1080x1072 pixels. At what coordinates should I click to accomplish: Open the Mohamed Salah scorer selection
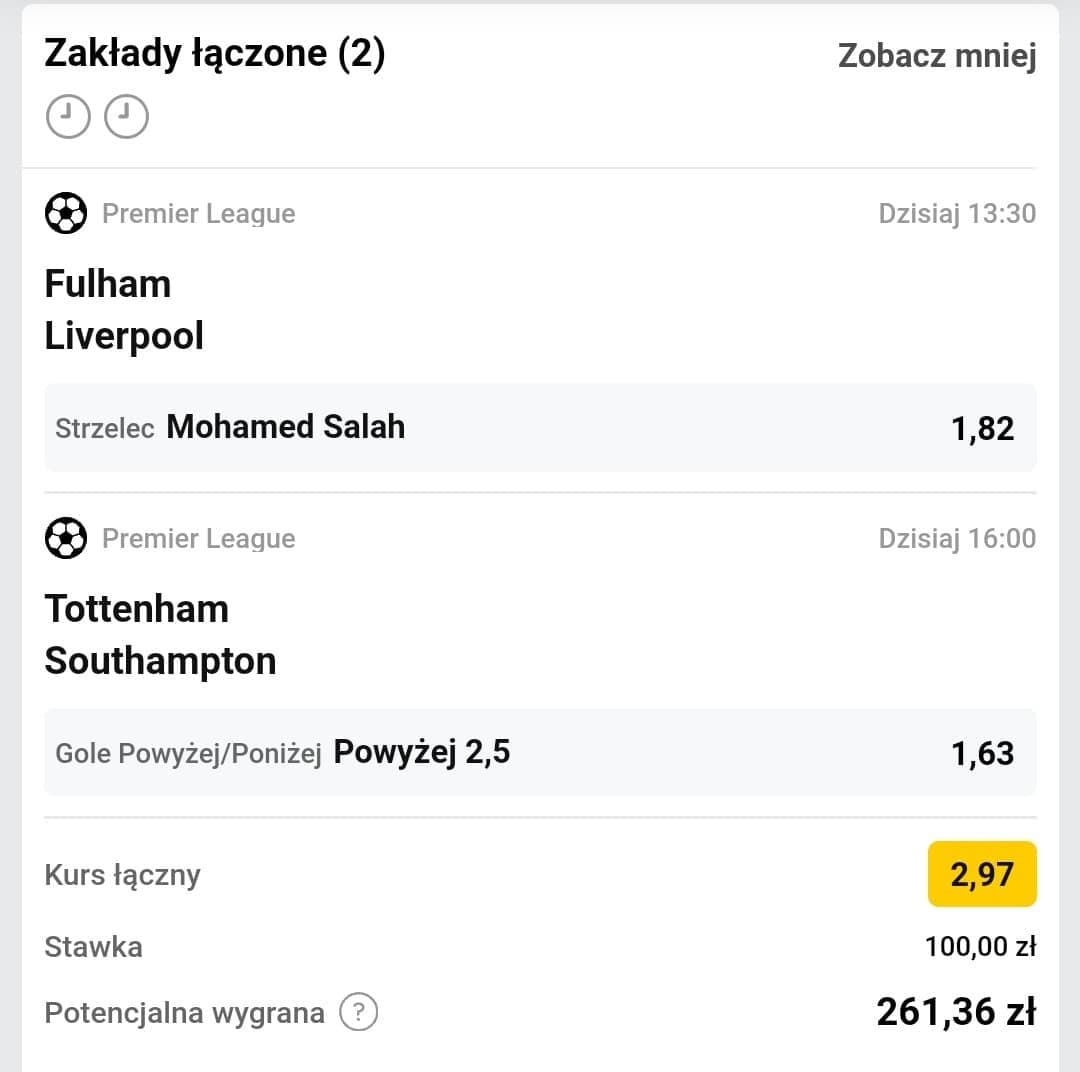click(x=285, y=427)
